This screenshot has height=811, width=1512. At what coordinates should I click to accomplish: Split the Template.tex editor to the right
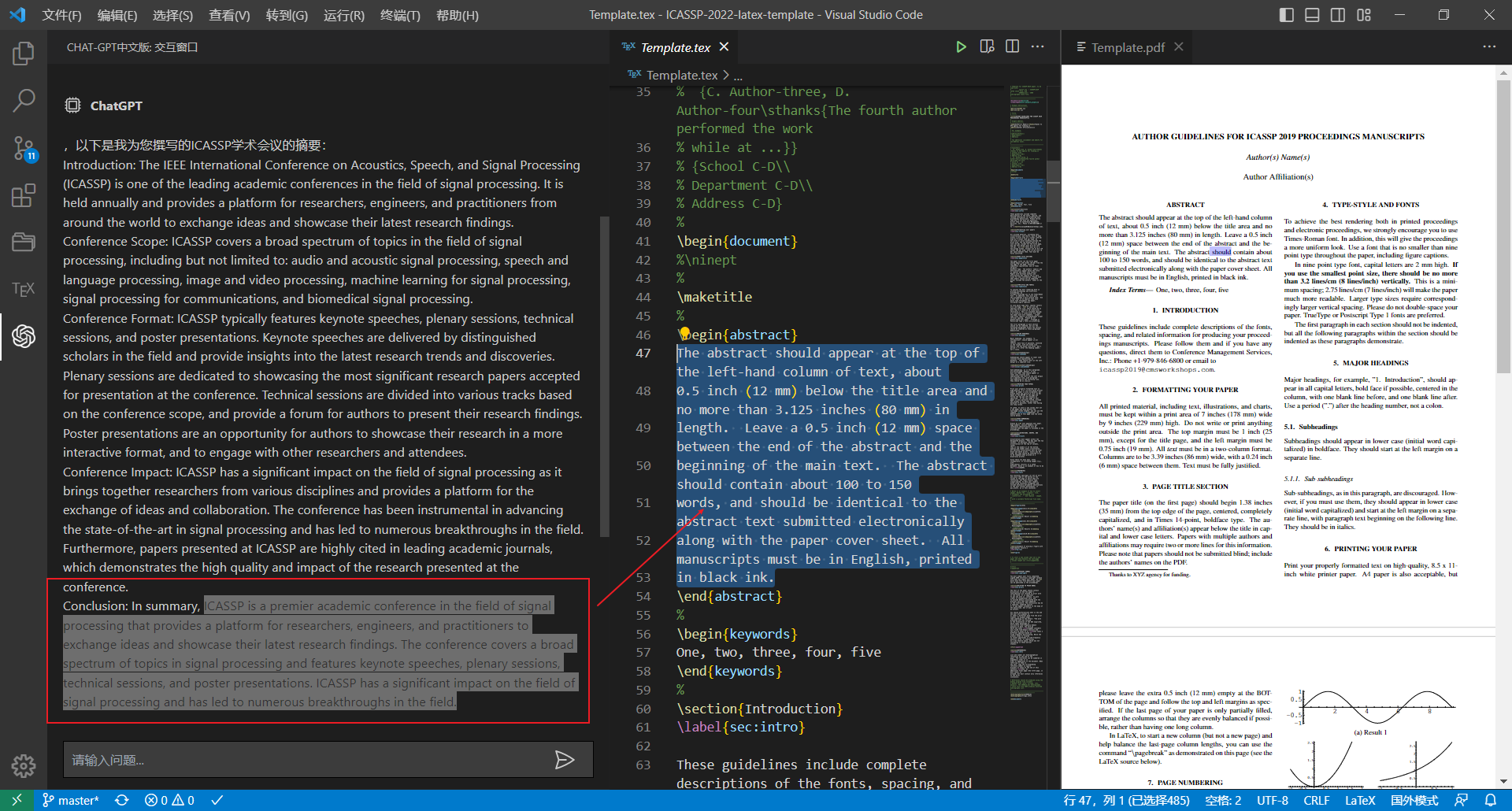[x=1012, y=47]
